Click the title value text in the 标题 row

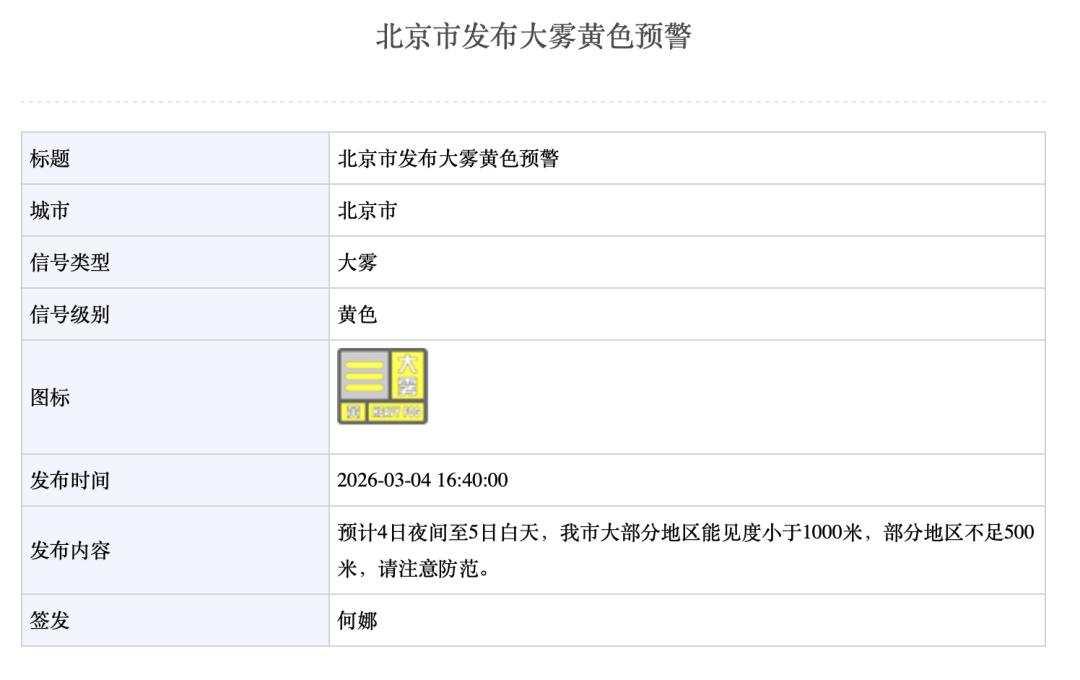(448, 158)
